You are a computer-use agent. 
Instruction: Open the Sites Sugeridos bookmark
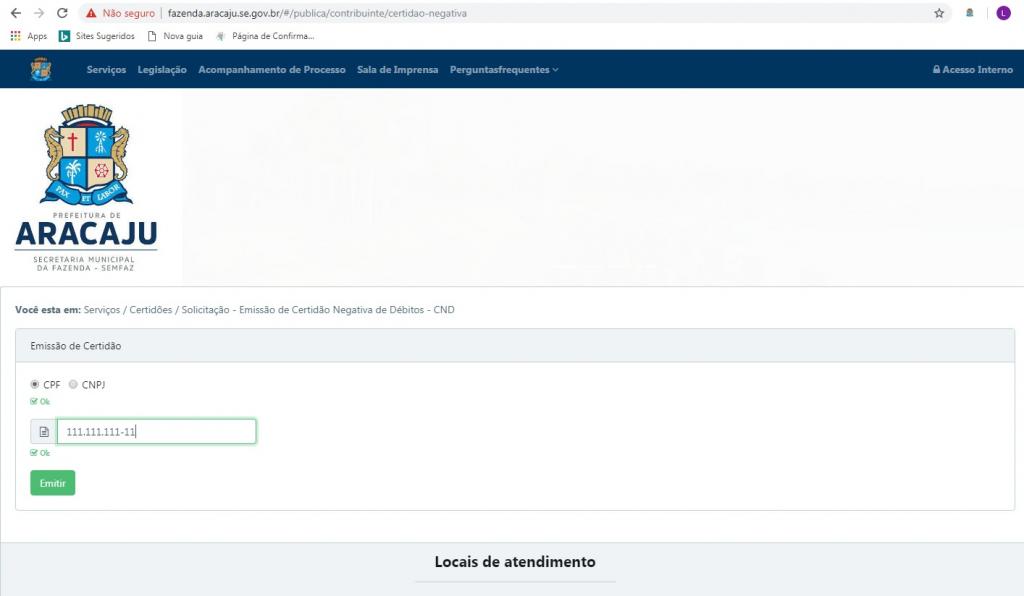point(97,36)
